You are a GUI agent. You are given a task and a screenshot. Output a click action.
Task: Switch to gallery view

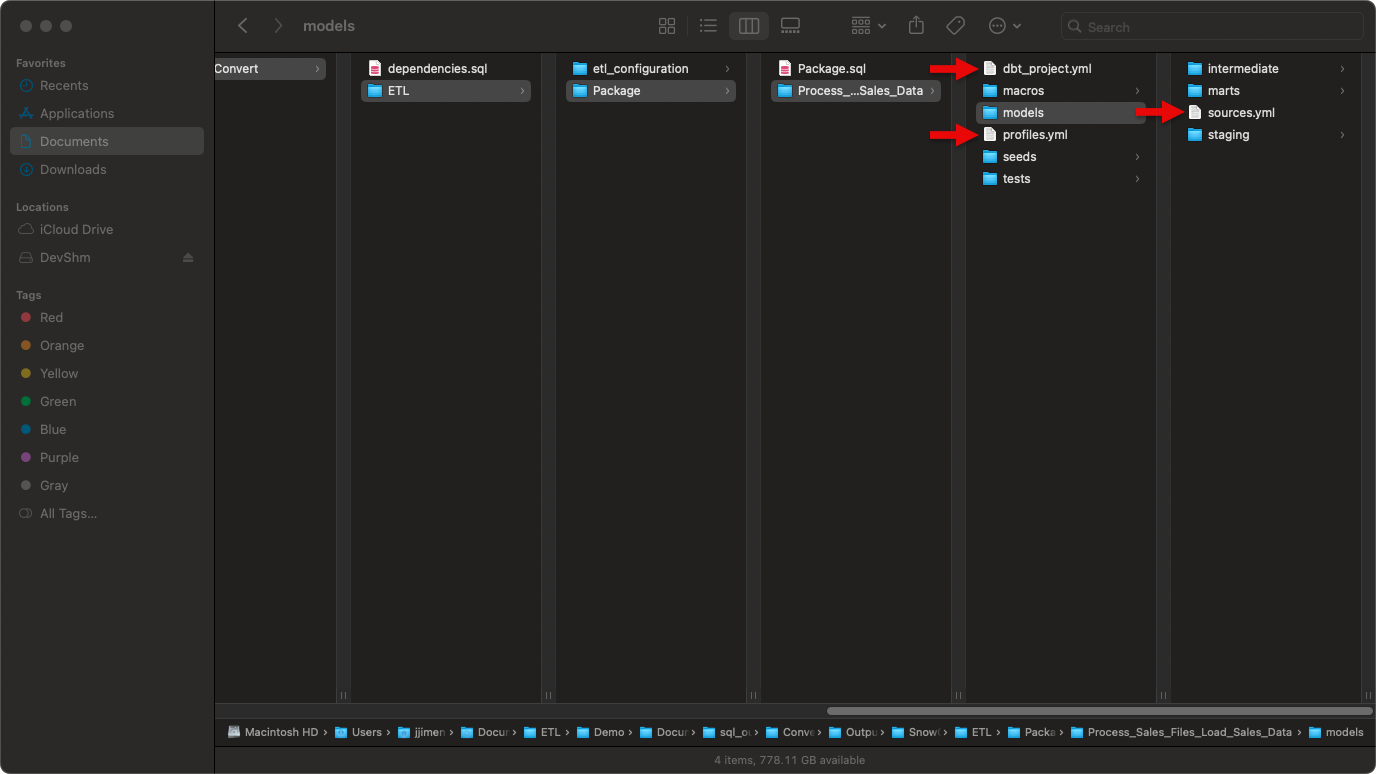point(790,26)
